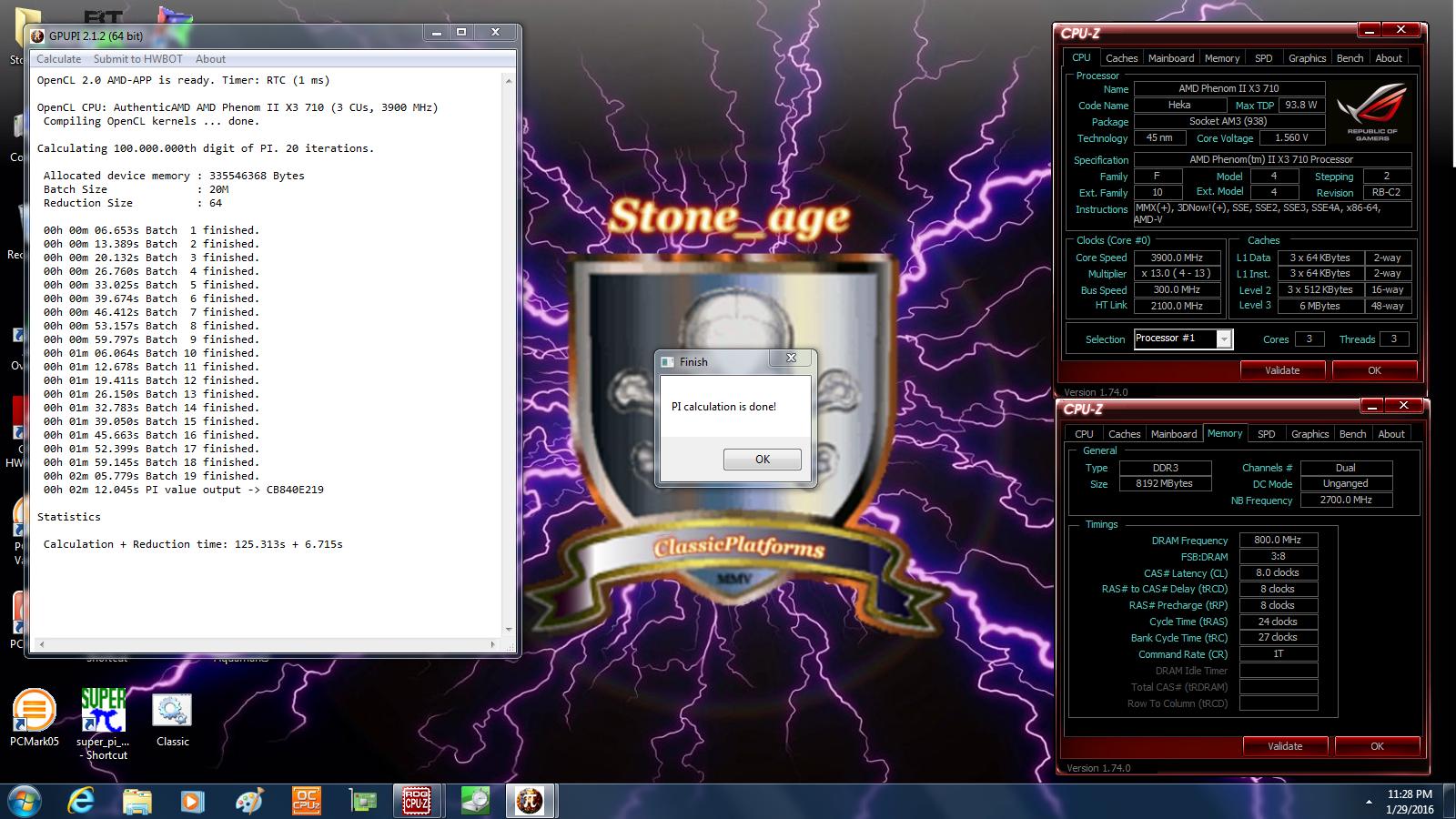Click the Multiplier x 13.0 field
The height and width of the screenshot is (819, 1456).
[x=1177, y=273]
